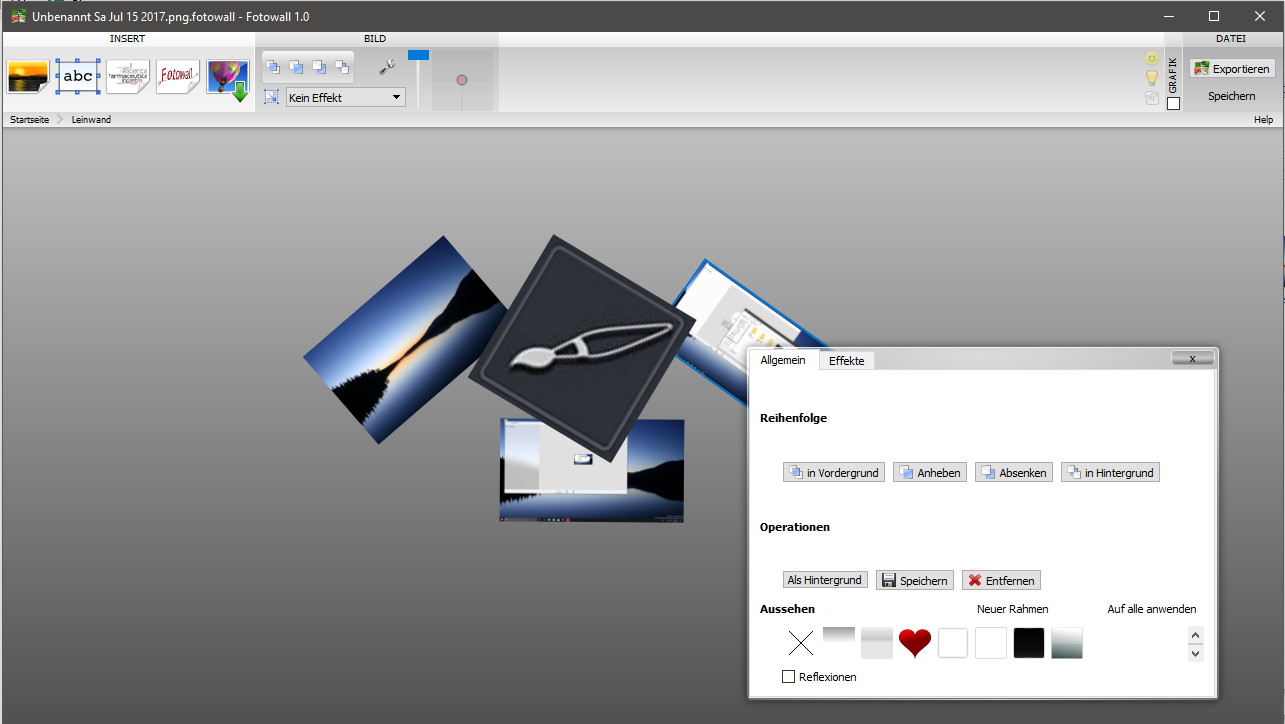Image resolution: width=1285 pixels, height=724 pixels.
Task: Select the Leinwand breadcrumb
Action: coord(91,119)
